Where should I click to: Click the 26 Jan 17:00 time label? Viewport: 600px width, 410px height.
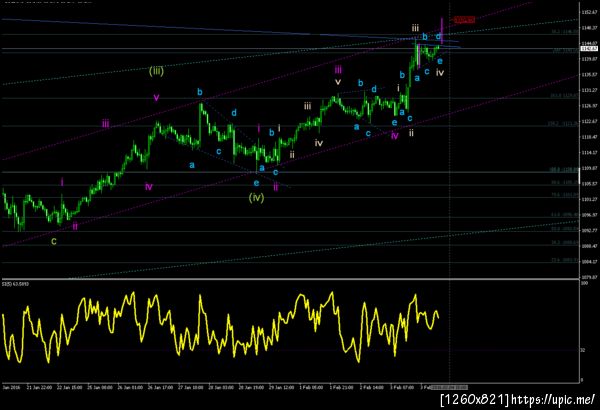pyautogui.click(x=160, y=387)
